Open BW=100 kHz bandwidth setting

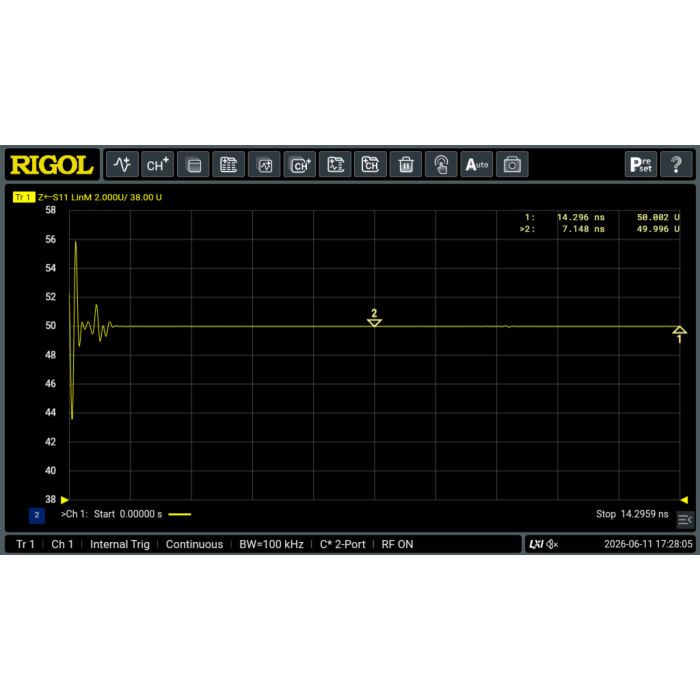(271, 544)
